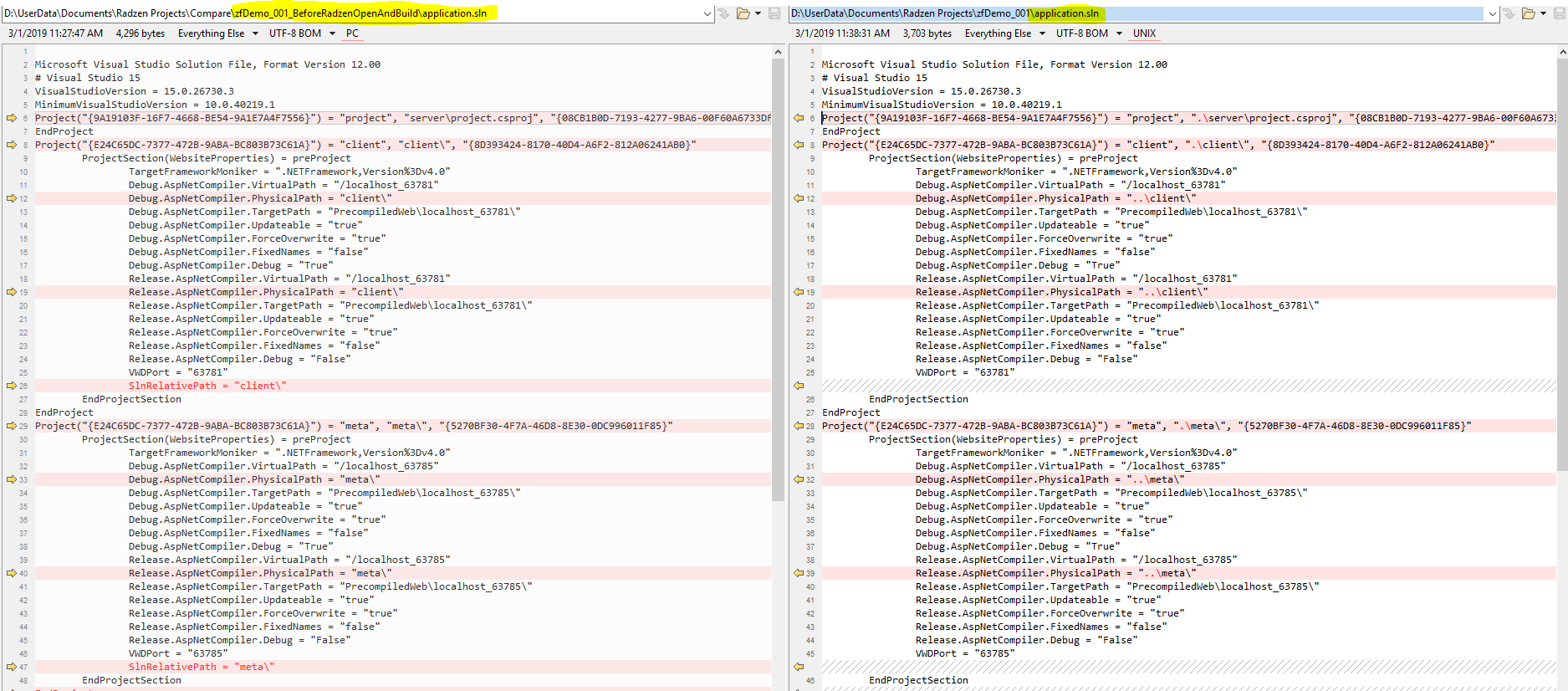This screenshot has width=1568, height=691.
Task: Click left line SlnRelativePath = "meta\"
Action: 202,667
